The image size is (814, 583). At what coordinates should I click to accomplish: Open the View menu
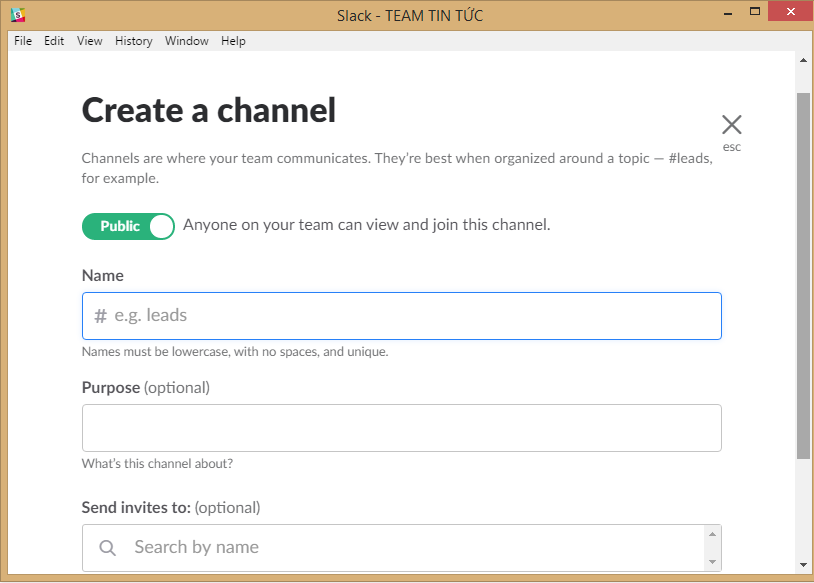coord(89,41)
